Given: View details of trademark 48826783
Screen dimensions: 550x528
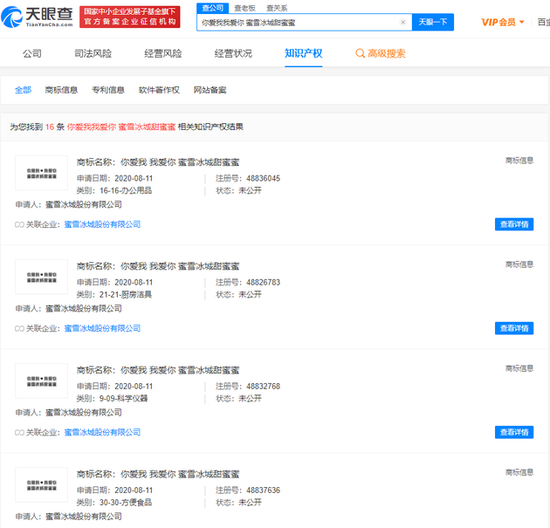Looking at the screenshot, I should tap(514, 328).
